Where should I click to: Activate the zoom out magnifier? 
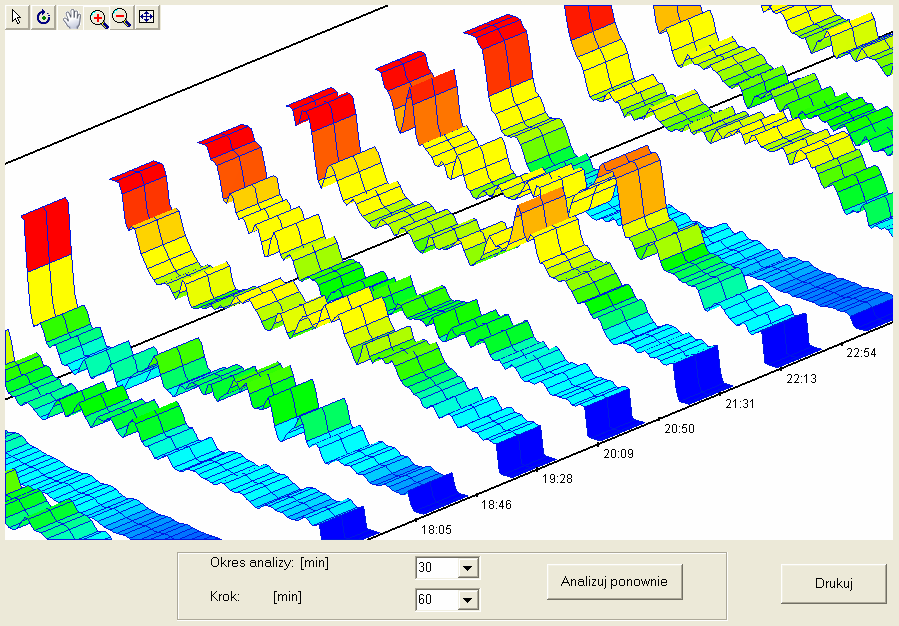coord(122,18)
